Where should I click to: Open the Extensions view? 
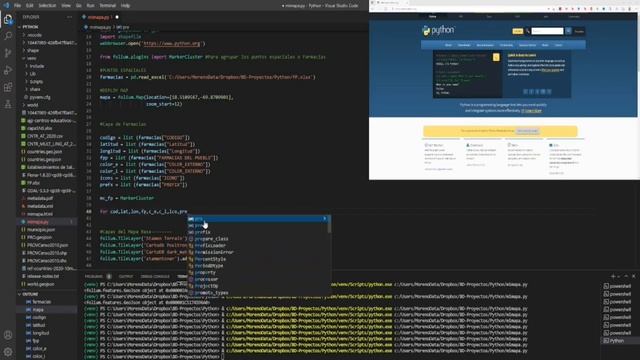pos(8,87)
